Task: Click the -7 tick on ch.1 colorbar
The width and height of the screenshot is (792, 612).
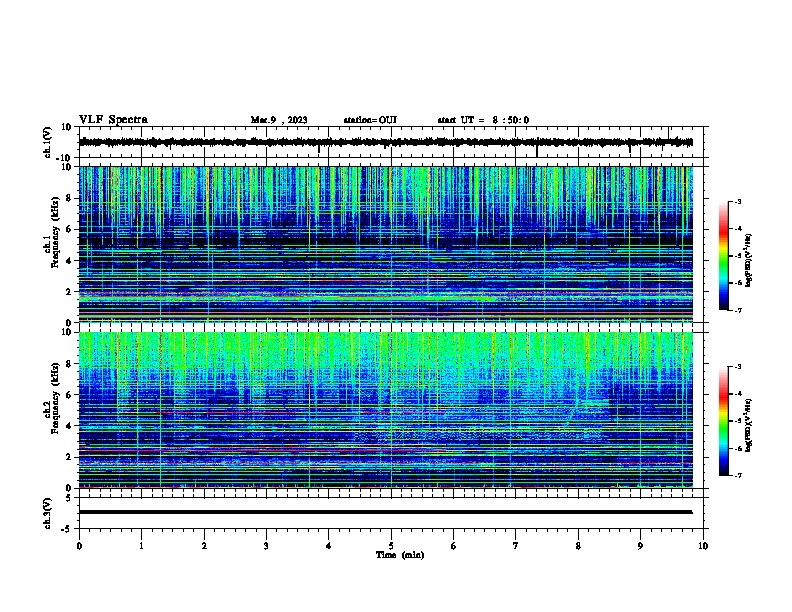Action: click(738, 310)
